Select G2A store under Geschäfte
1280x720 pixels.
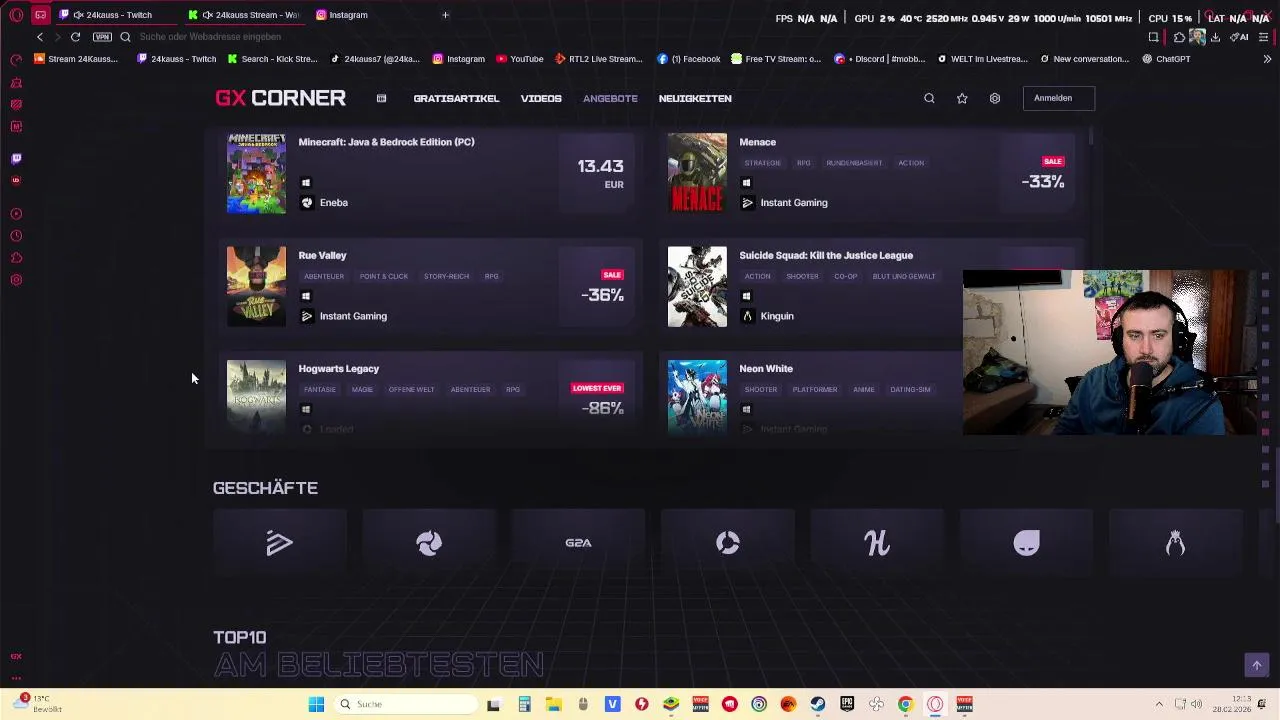(578, 543)
